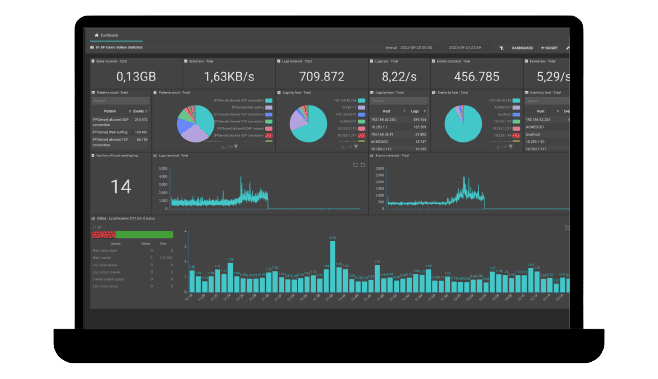The width and height of the screenshot is (658, 379).
Task: Select localhost row in Events by host table
Action: pyautogui.click(x=547, y=134)
